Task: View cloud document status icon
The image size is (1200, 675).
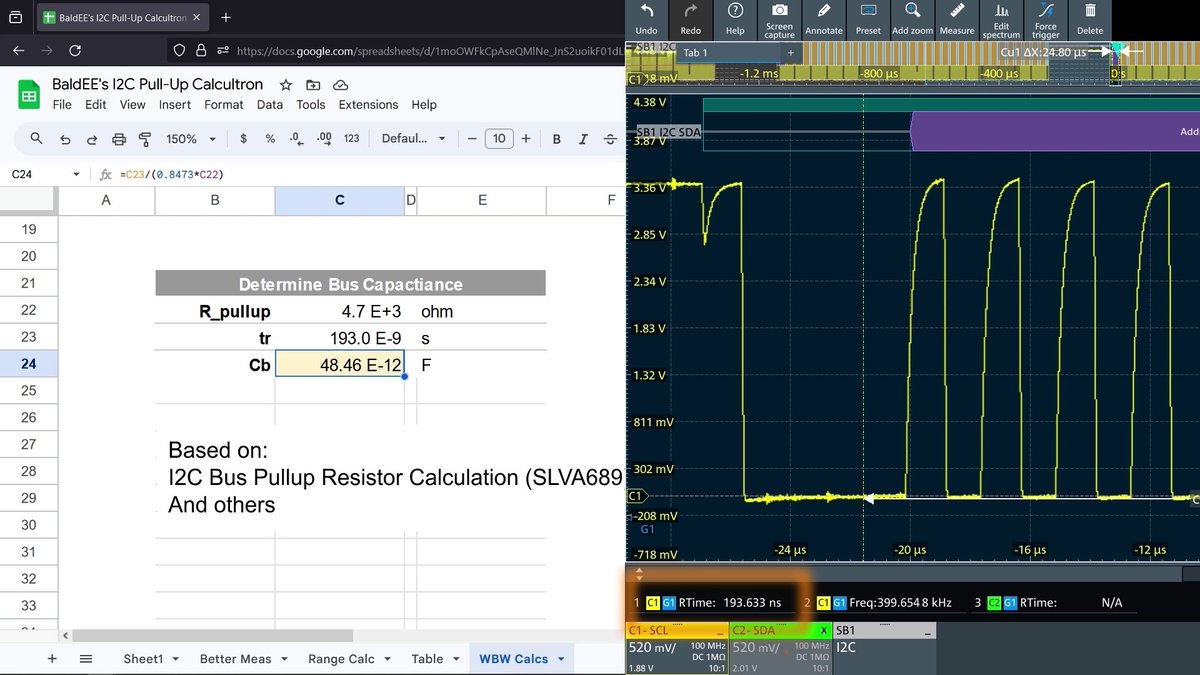Action: [340, 85]
